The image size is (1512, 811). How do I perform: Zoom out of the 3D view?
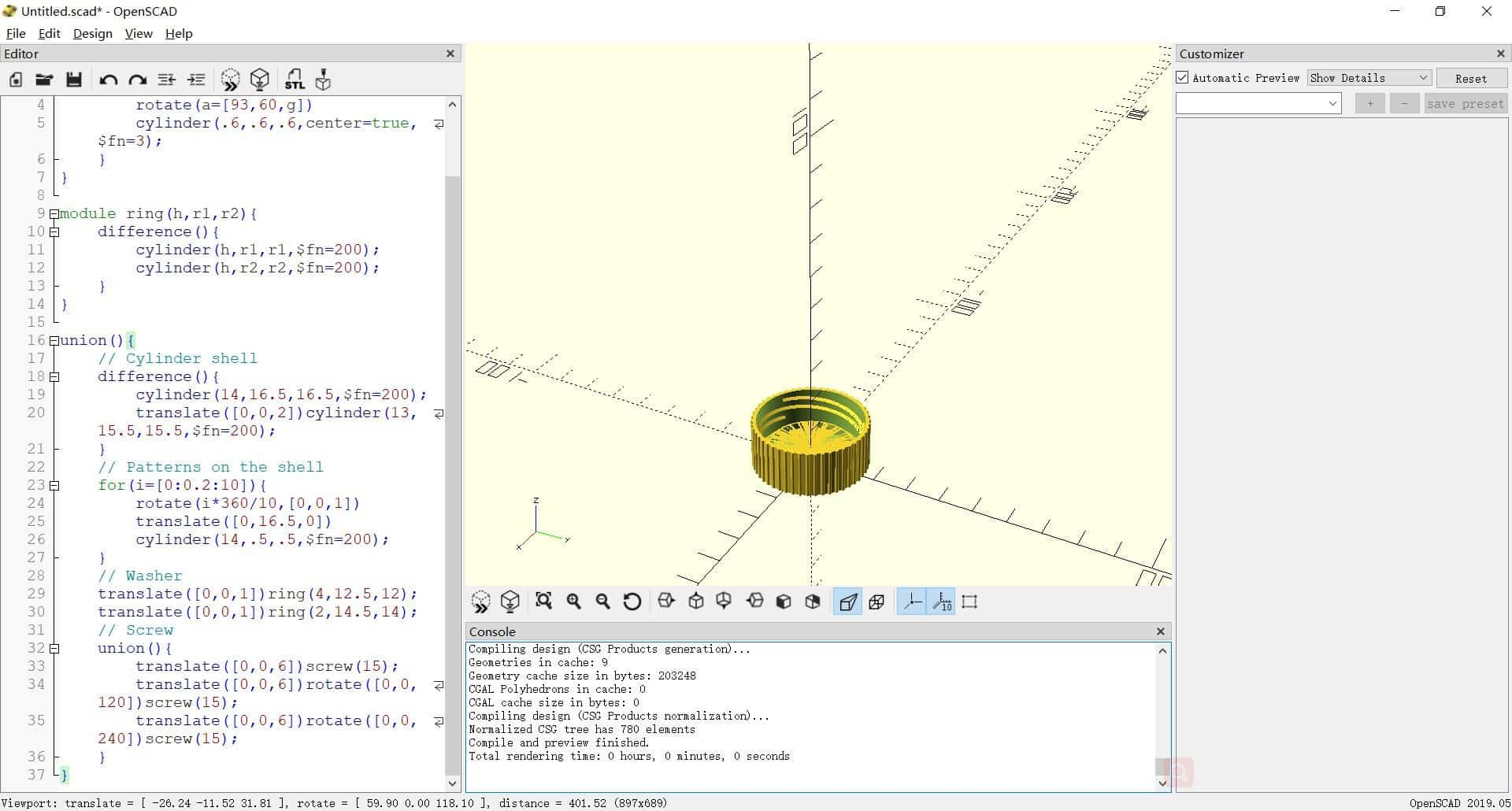[602, 602]
